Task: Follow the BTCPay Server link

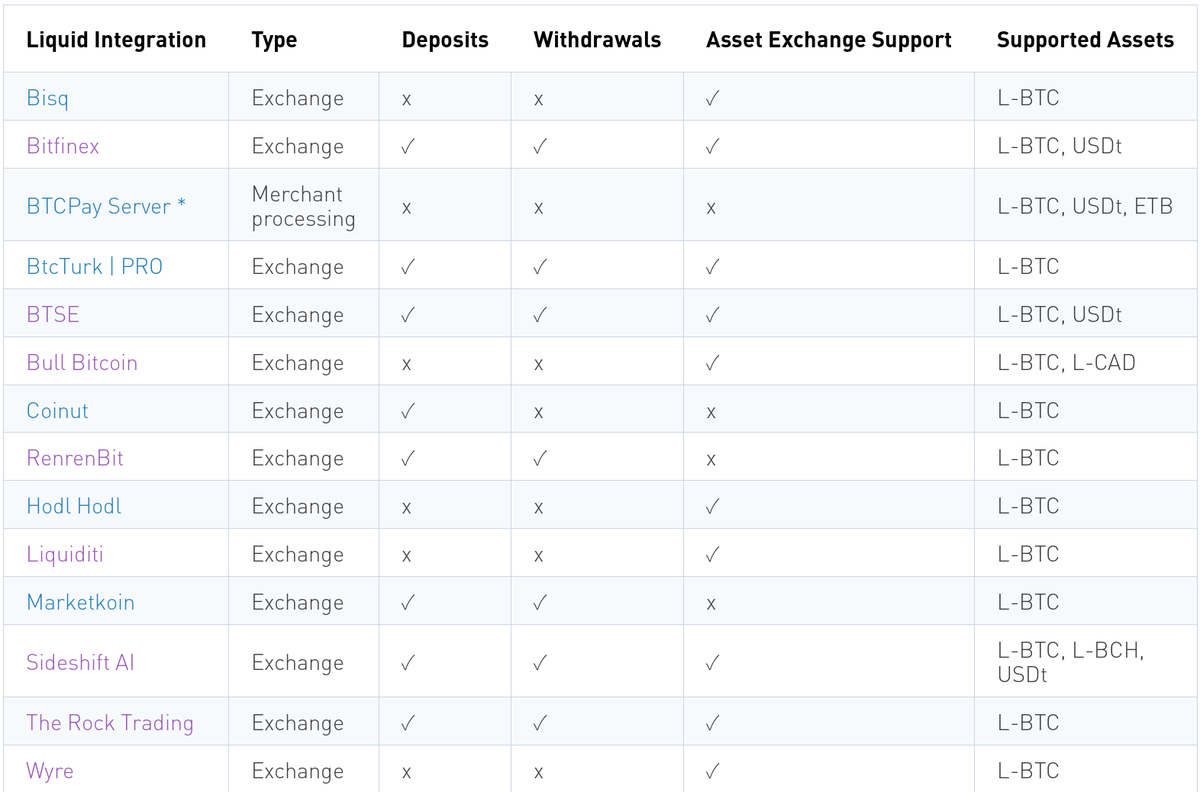Action: (106, 206)
